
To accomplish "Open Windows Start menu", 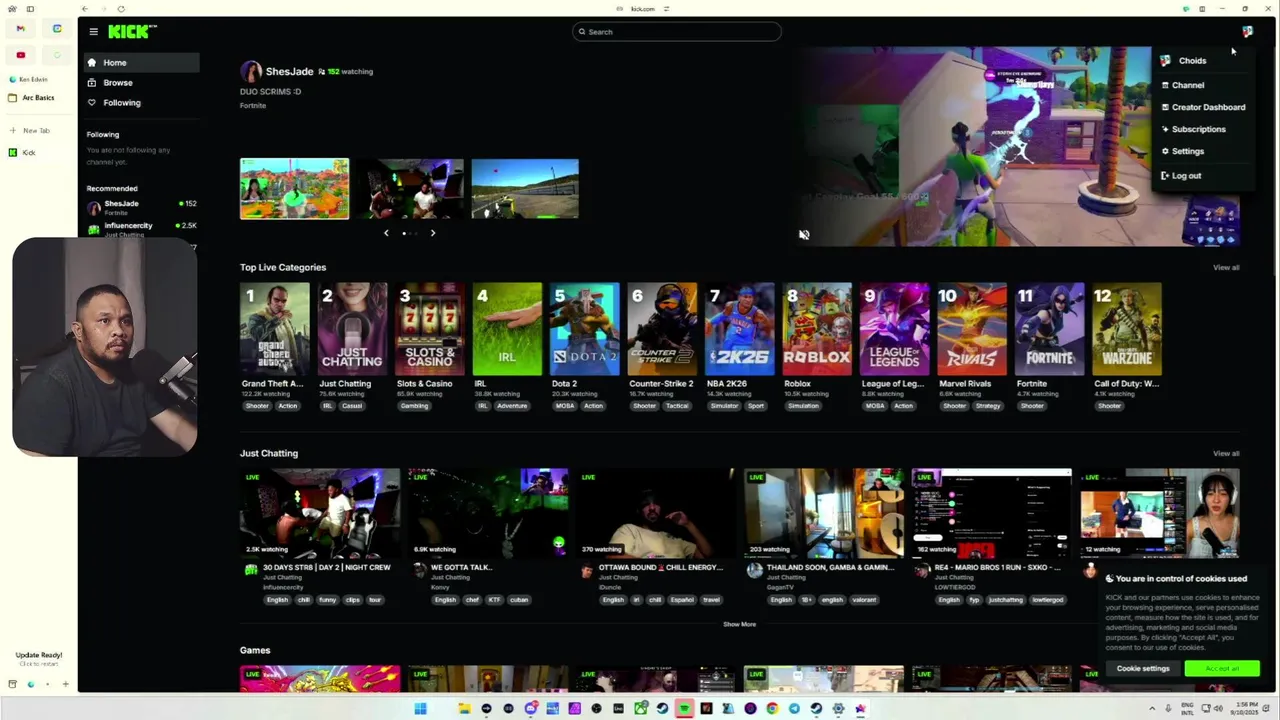I will pyautogui.click(x=420, y=709).
